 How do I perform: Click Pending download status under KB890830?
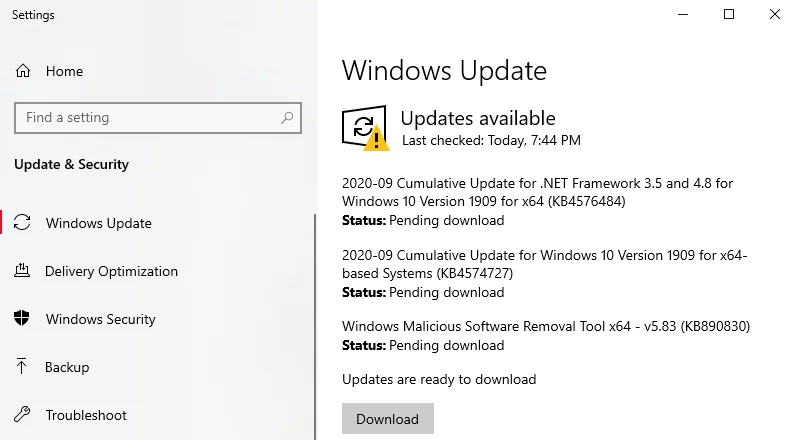click(447, 345)
